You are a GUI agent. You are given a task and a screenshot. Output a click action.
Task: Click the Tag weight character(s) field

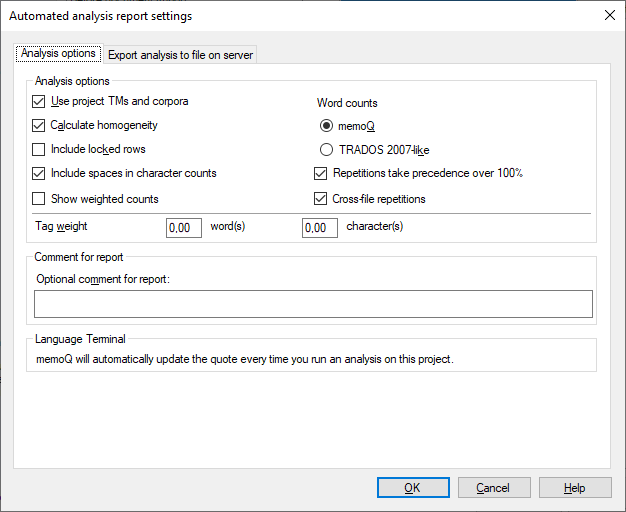pyautogui.click(x=320, y=228)
